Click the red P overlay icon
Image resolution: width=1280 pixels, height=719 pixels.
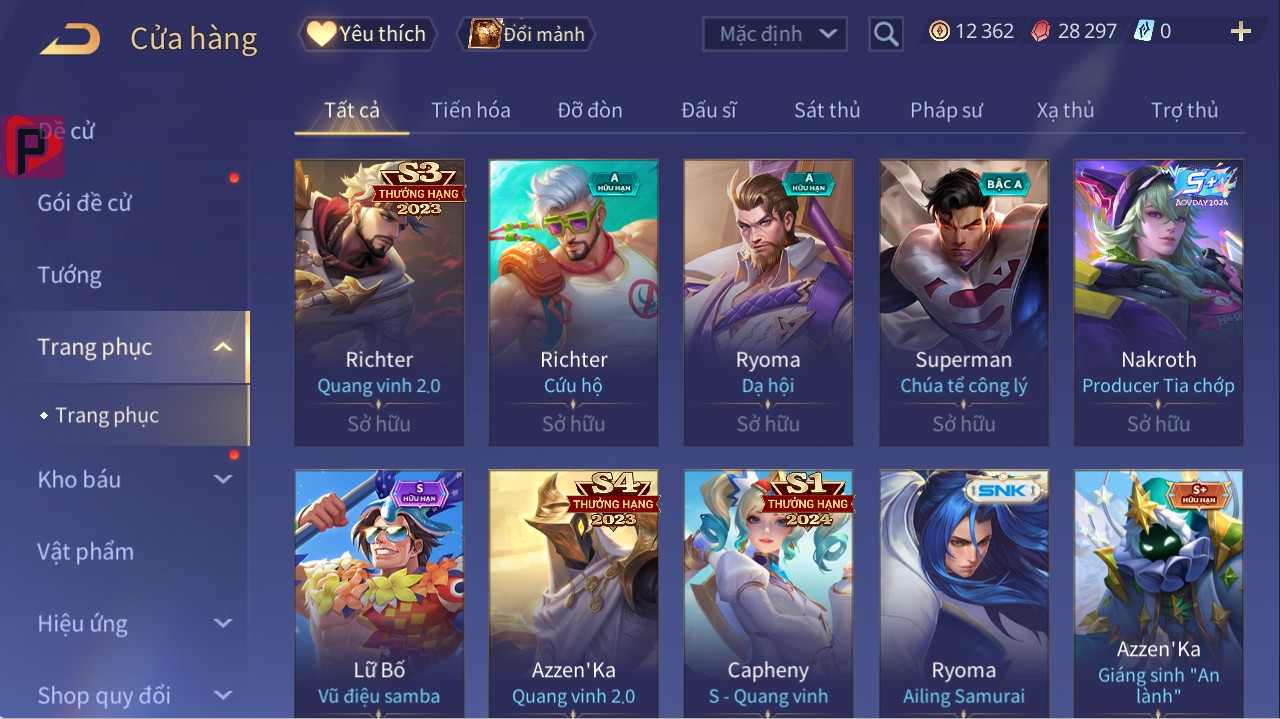coord(33,146)
